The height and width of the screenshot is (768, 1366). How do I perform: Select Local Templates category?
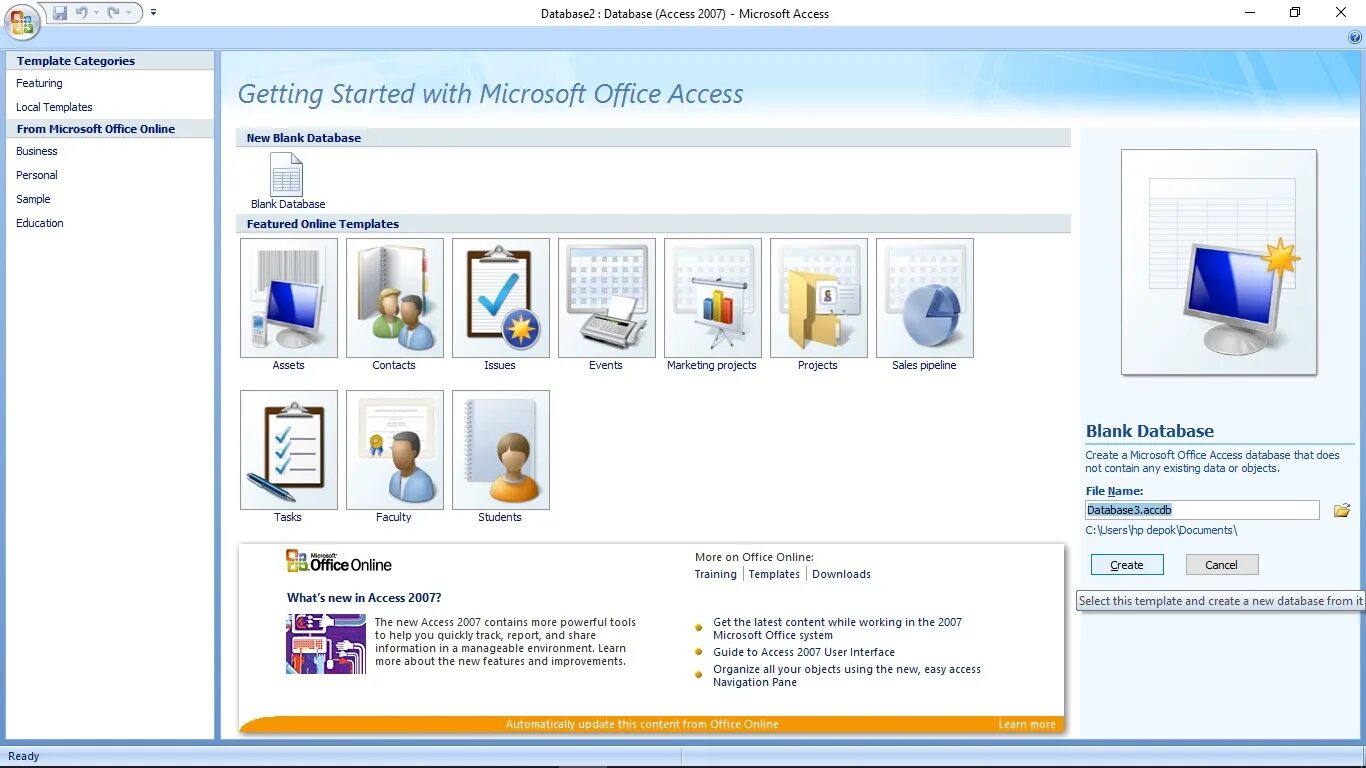click(x=54, y=107)
